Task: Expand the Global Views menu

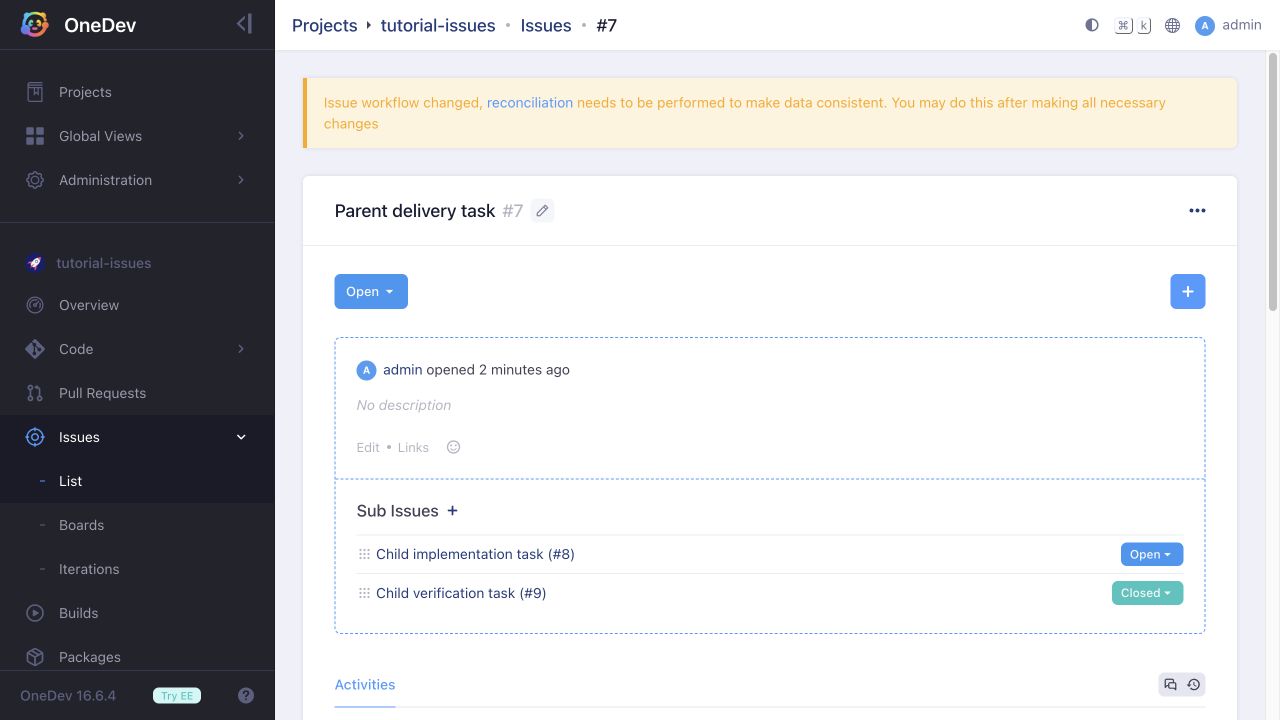Action: (x=137, y=136)
